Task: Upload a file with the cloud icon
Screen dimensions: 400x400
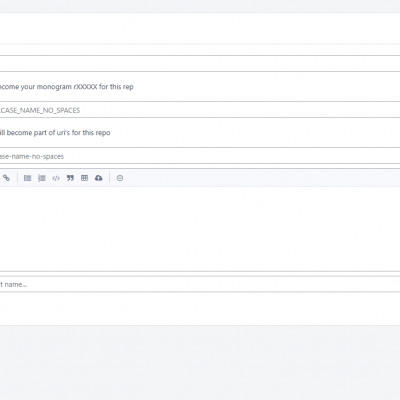Action: (98, 178)
